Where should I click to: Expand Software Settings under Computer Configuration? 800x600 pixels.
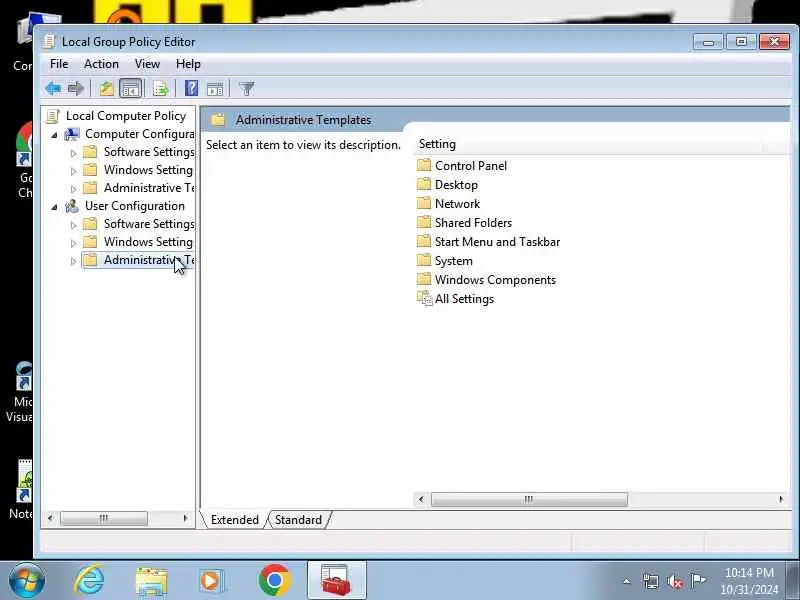[73, 153]
